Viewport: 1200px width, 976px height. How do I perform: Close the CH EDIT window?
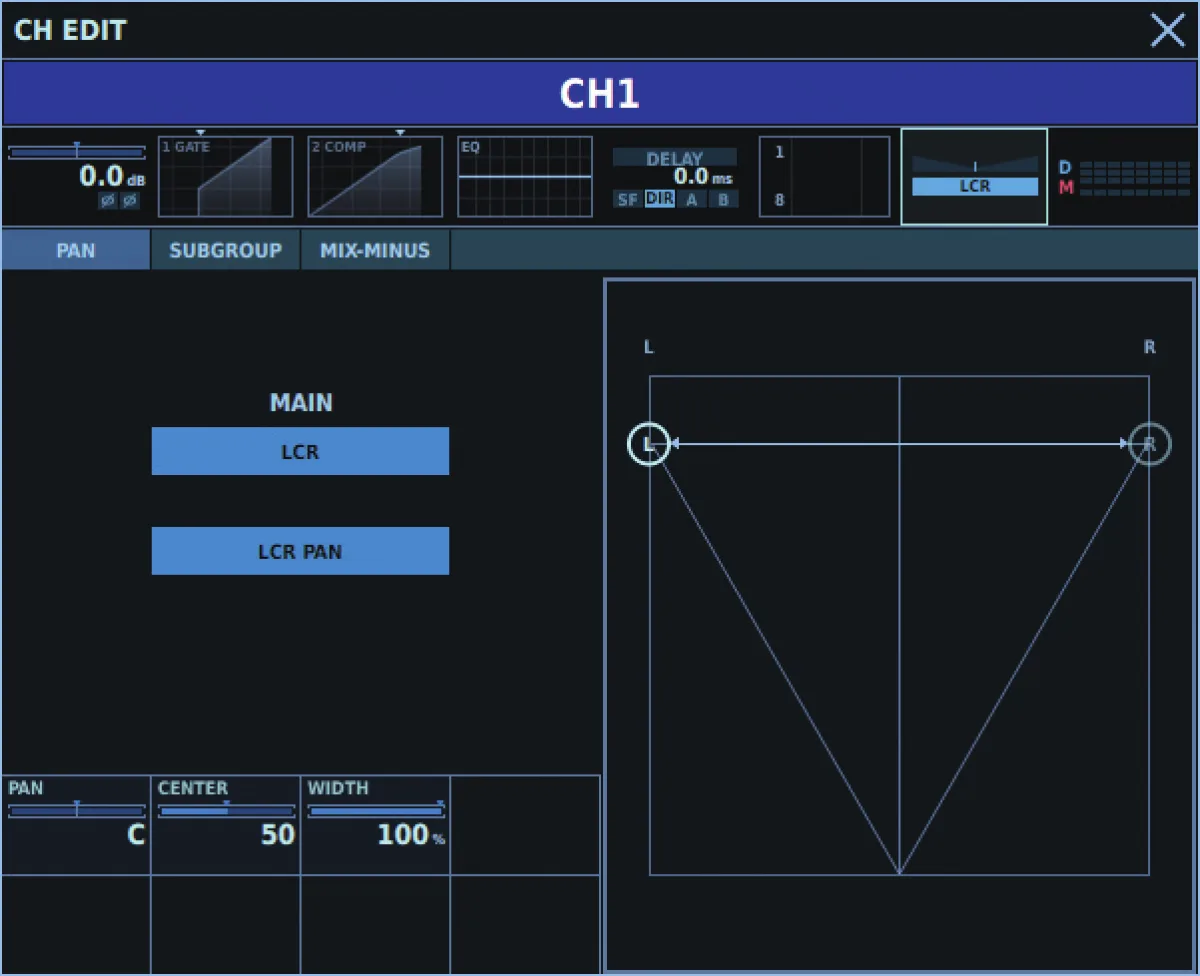(x=1168, y=31)
